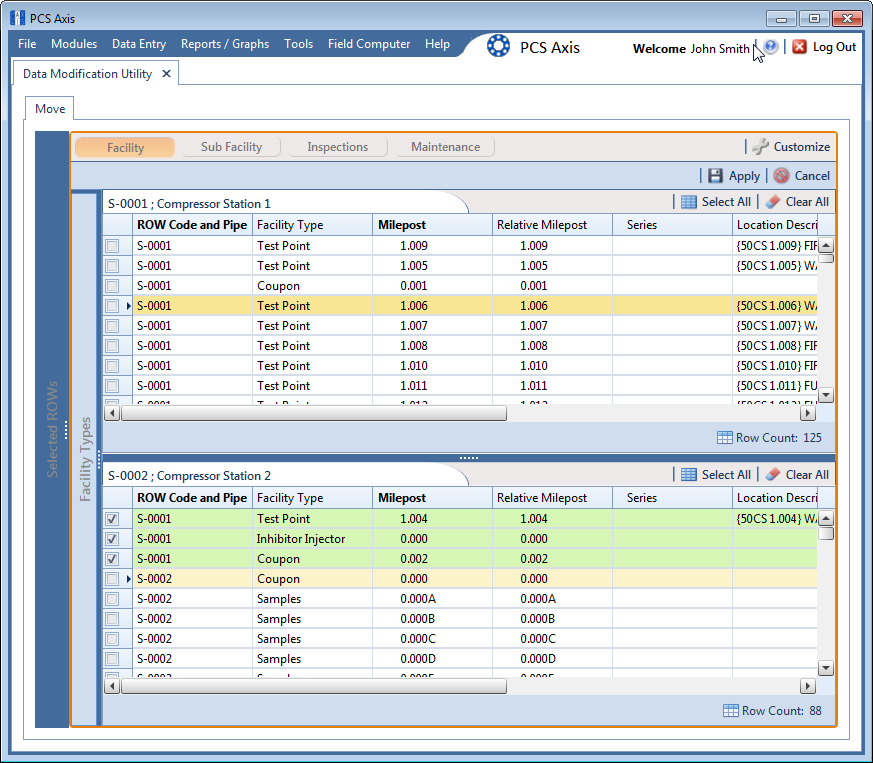The image size is (873, 763).
Task: Click row indicator arrow on S-0002 Coupon row
Action: [x=128, y=579]
